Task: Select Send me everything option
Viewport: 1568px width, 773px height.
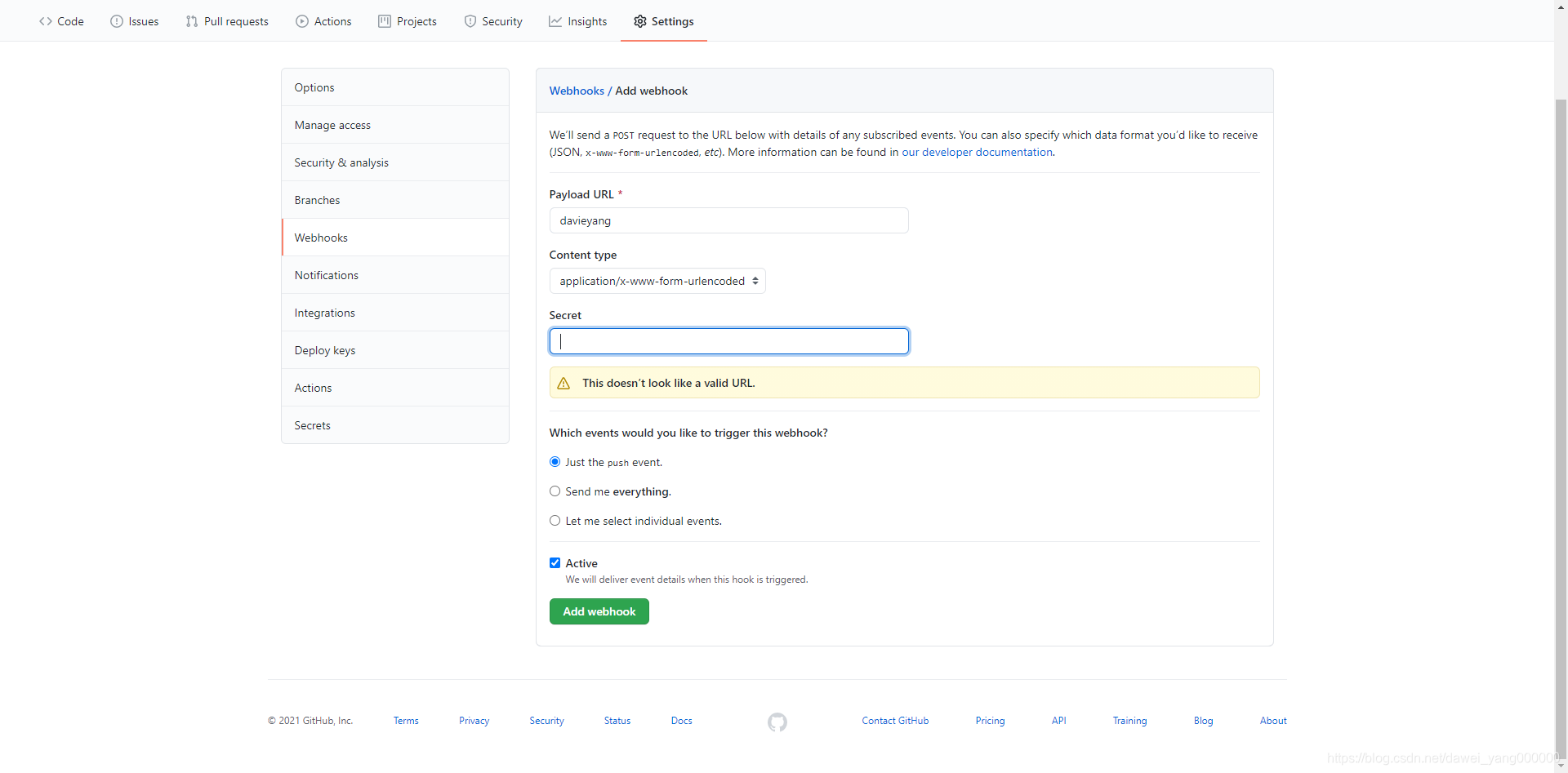Action: click(x=555, y=491)
